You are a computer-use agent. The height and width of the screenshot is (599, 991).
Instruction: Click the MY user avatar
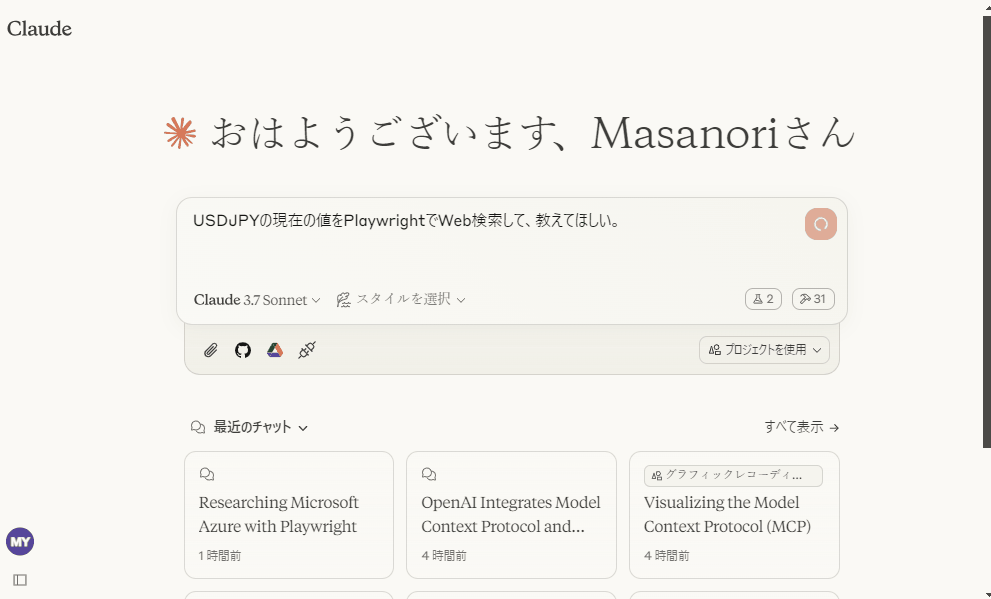pos(20,542)
